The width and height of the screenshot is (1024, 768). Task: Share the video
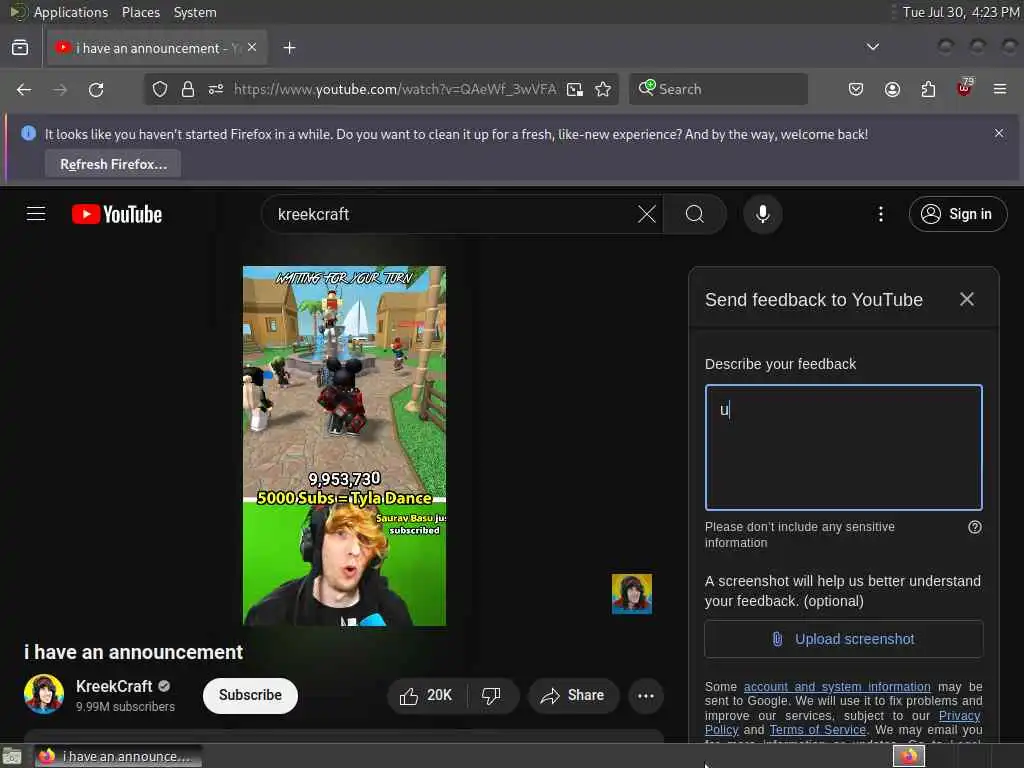(x=573, y=696)
